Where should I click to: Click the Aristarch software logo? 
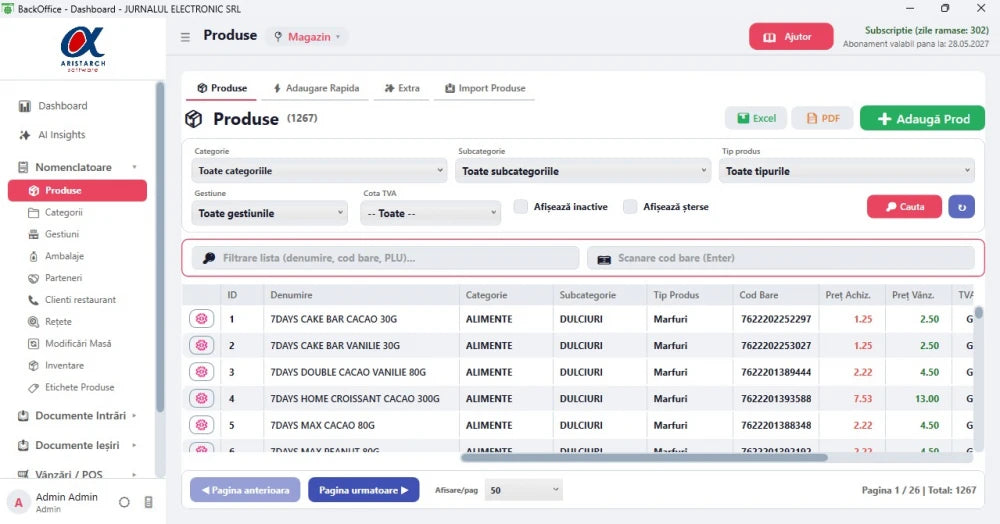tap(83, 48)
